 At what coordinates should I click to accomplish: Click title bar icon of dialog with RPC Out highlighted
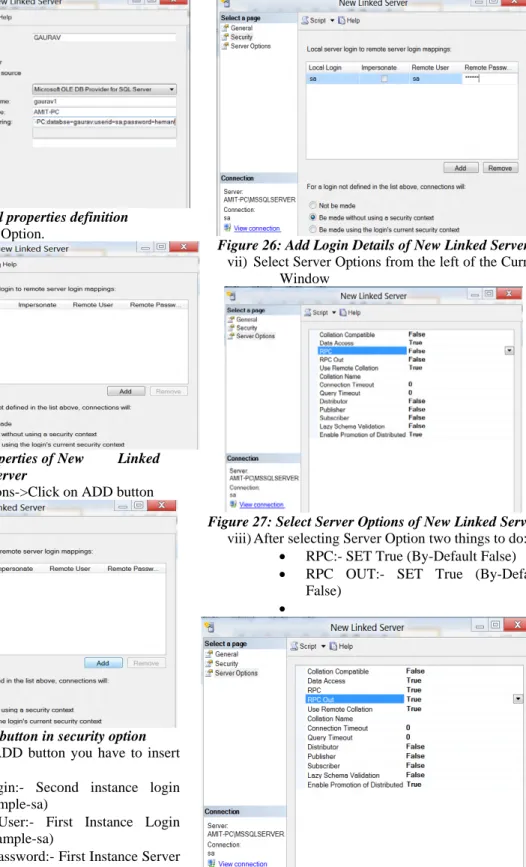click(x=209, y=627)
